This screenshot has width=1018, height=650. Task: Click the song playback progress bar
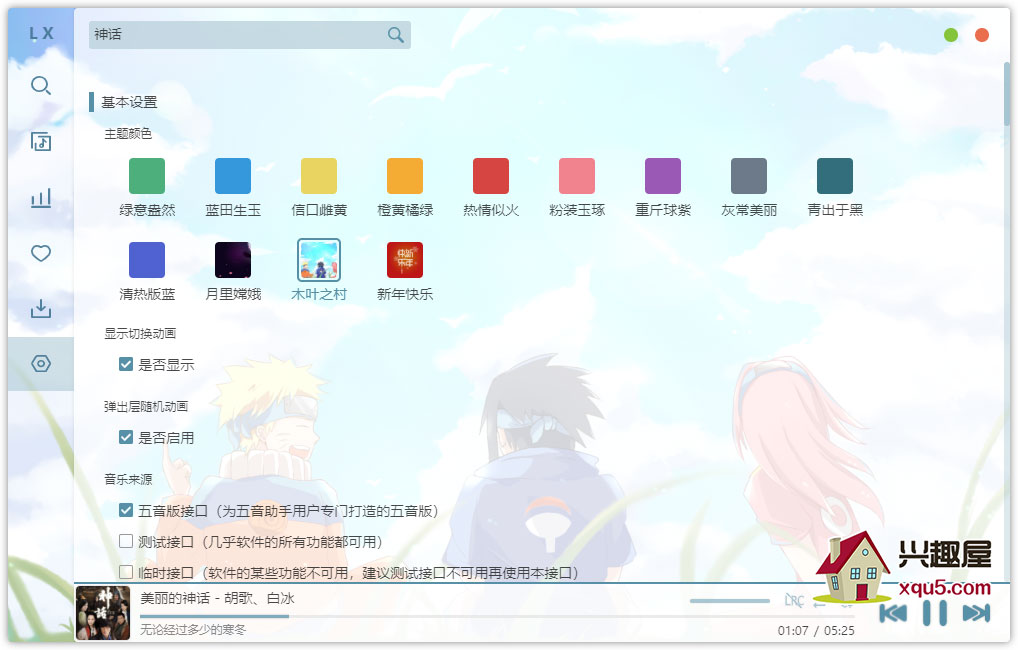[x=497, y=616]
